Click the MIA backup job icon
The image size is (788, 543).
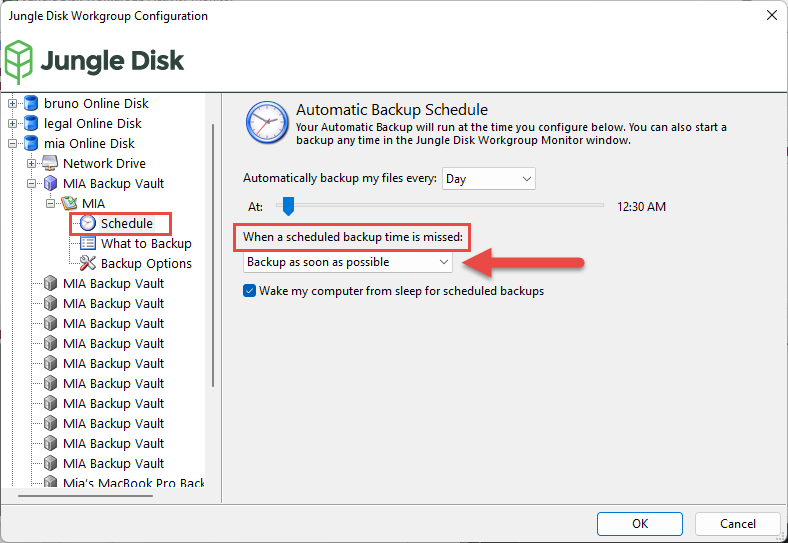(x=69, y=203)
